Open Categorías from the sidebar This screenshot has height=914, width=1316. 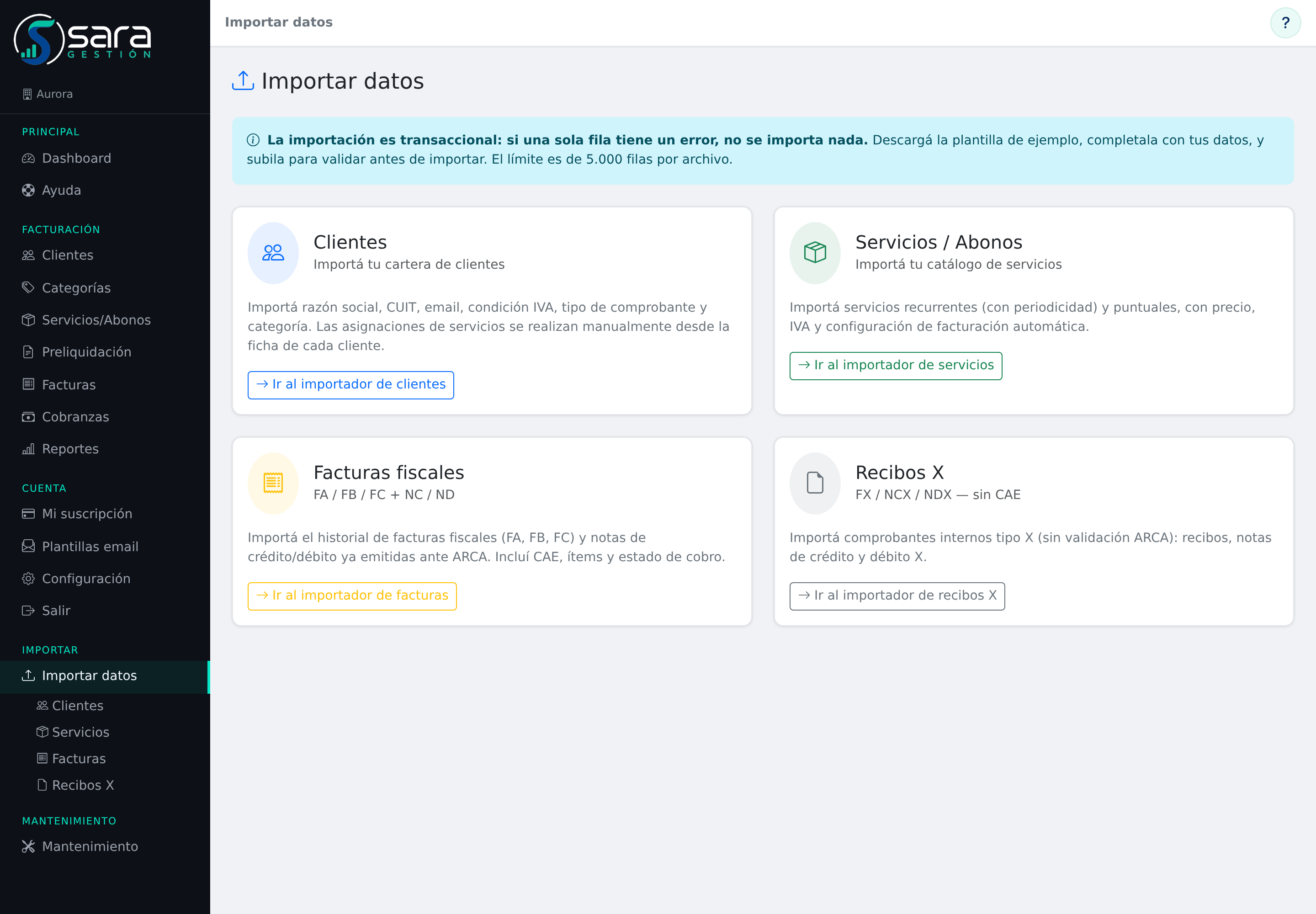tap(104, 287)
